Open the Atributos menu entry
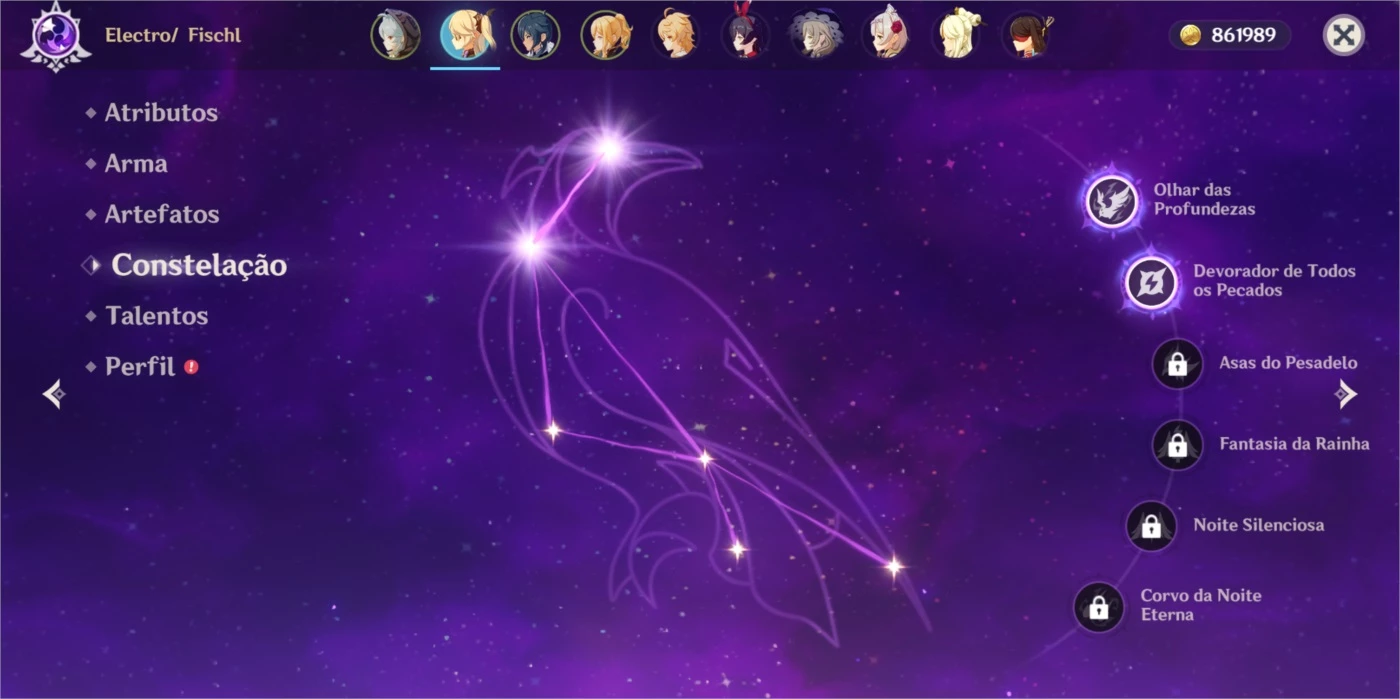 (x=161, y=113)
